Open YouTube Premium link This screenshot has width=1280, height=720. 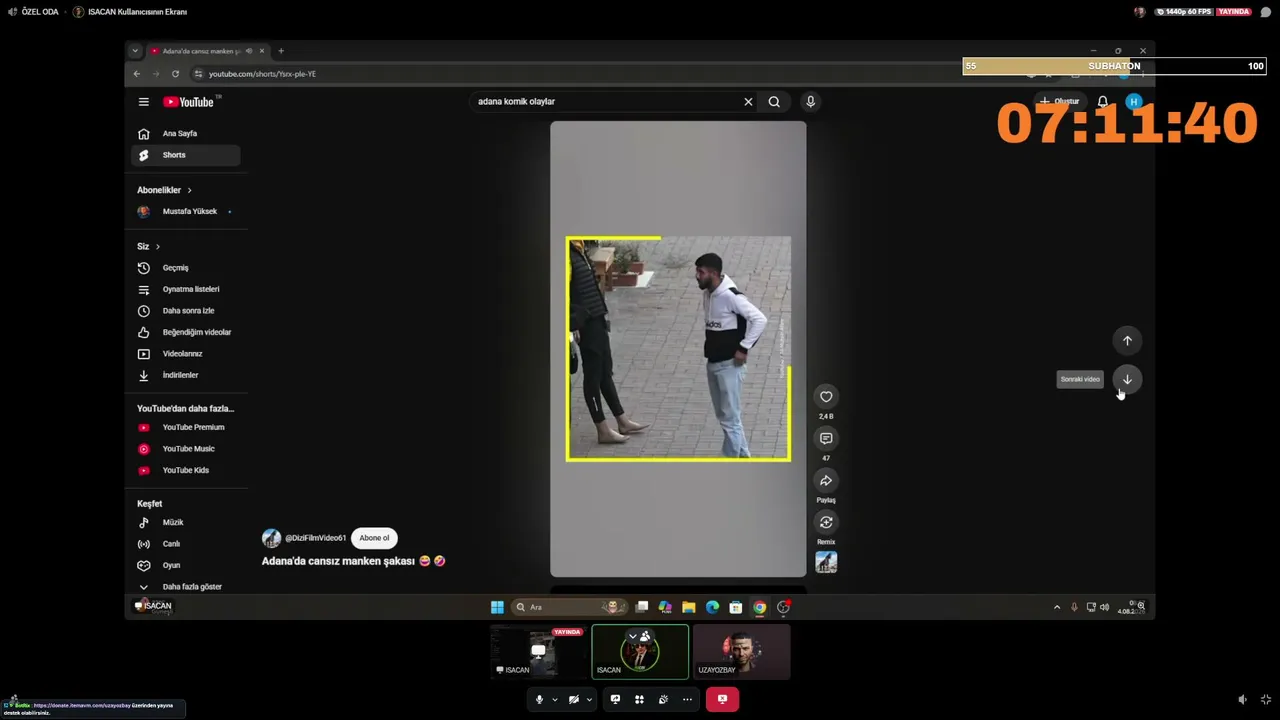coord(185,427)
